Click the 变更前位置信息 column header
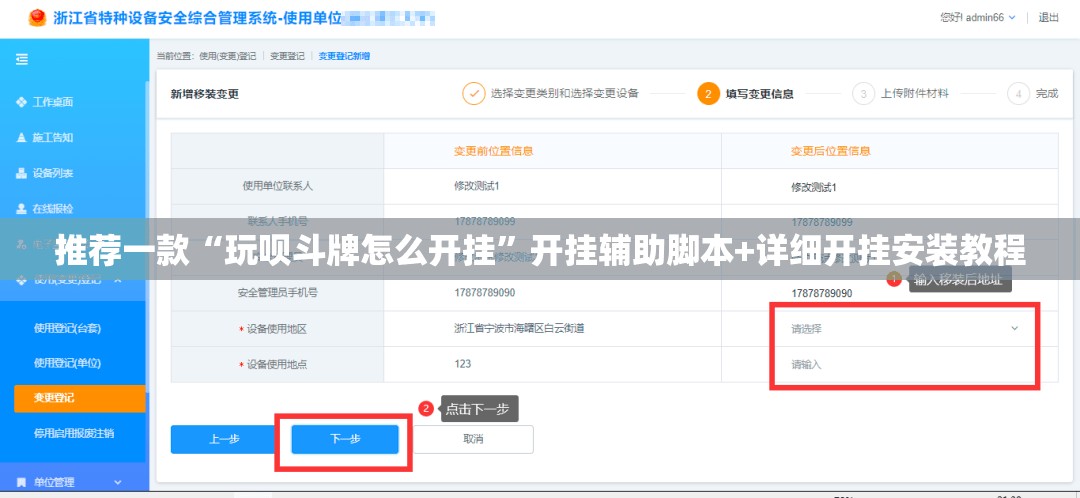 pyautogui.click(x=493, y=151)
